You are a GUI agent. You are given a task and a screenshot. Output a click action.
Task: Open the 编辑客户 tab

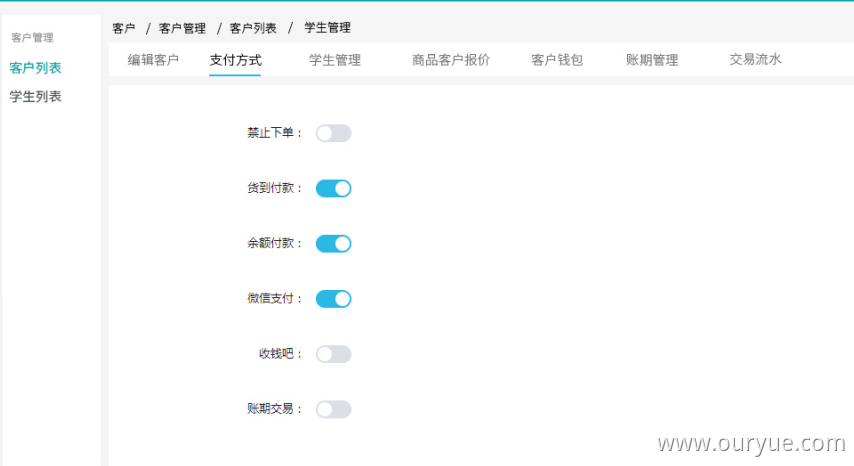(x=153, y=60)
